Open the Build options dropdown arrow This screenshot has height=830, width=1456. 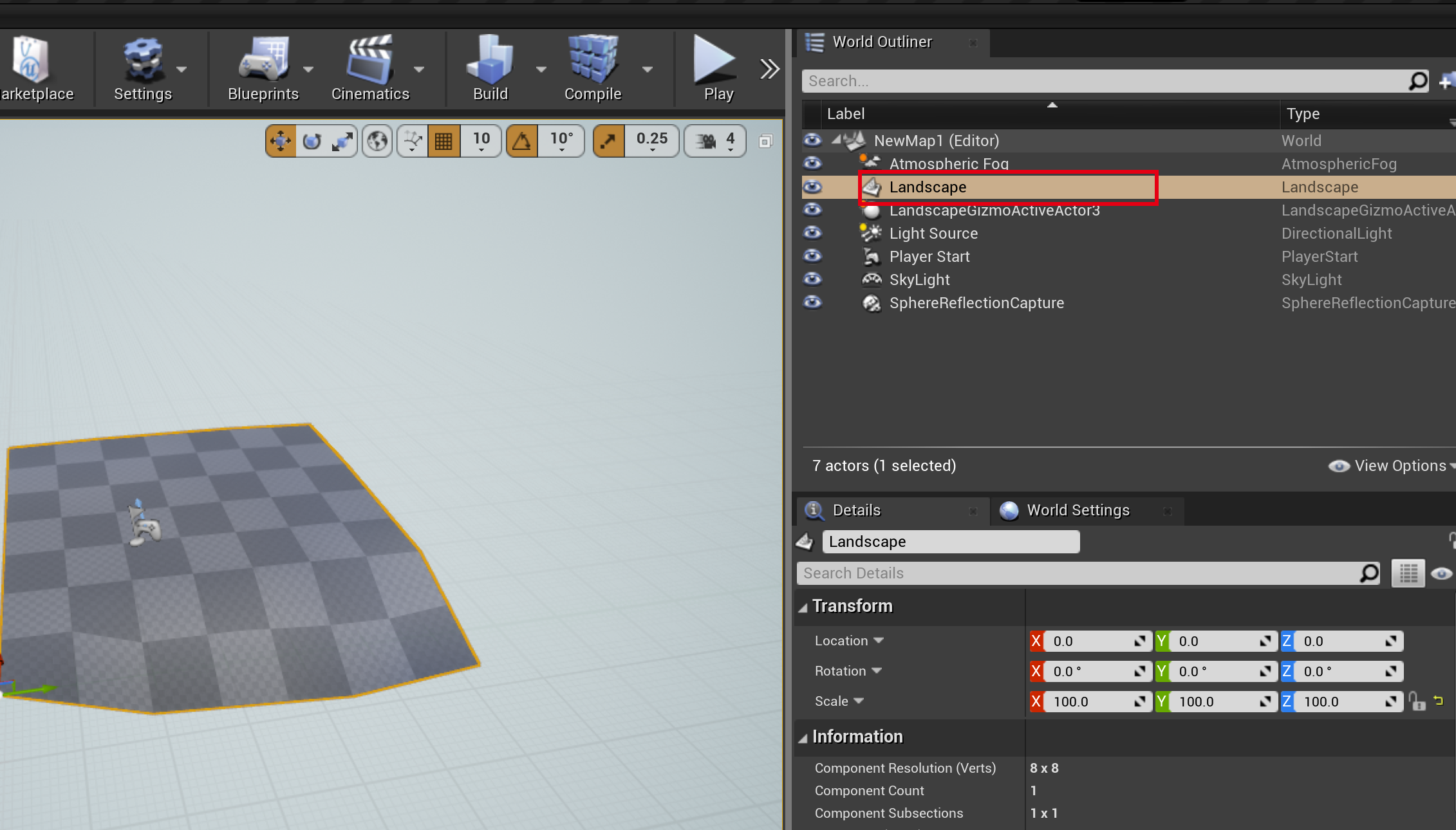tap(541, 69)
